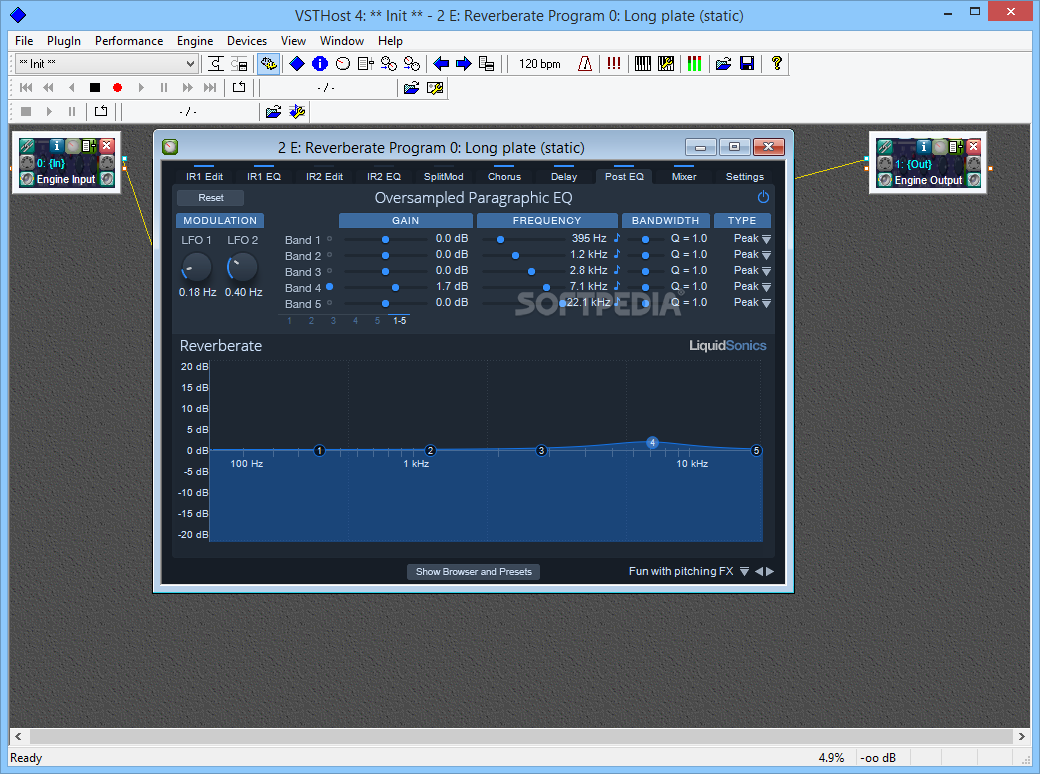Screen dimensions: 1040x774
Task: Disable the lit Band 4 modulation indicator
Action: click(x=330, y=287)
